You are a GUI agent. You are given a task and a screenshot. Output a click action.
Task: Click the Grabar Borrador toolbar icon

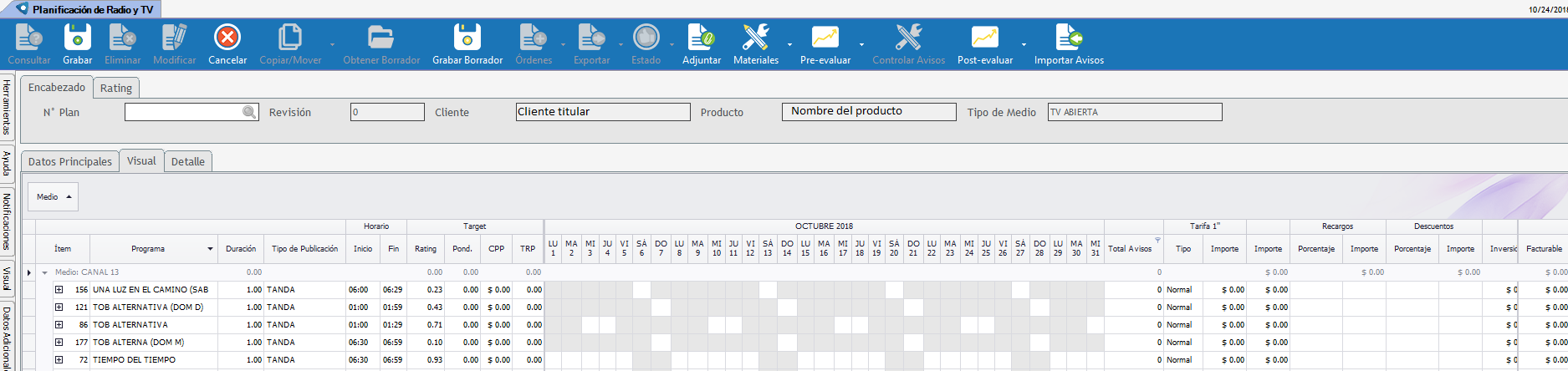(x=467, y=38)
